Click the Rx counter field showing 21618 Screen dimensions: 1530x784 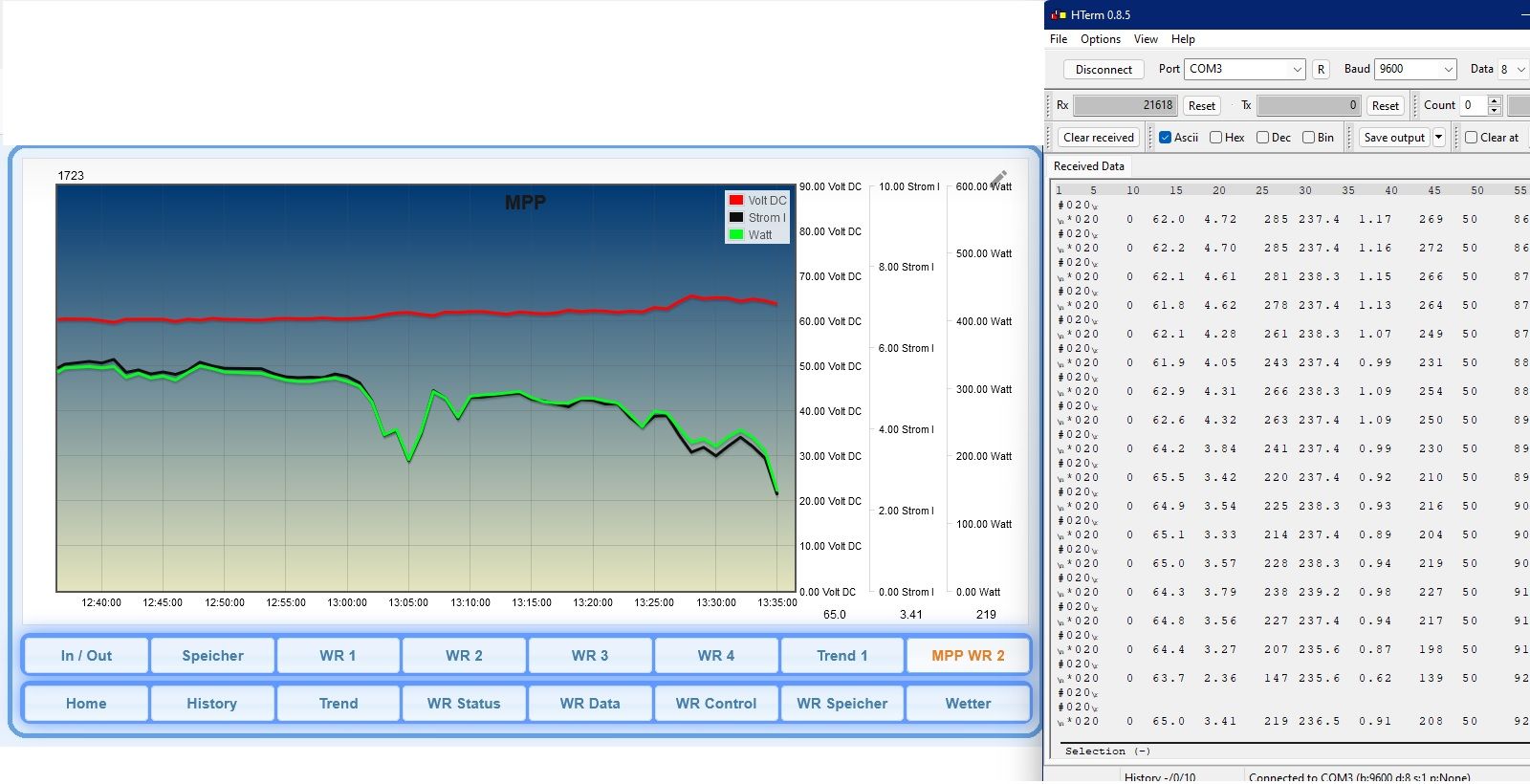coord(1126,105)
